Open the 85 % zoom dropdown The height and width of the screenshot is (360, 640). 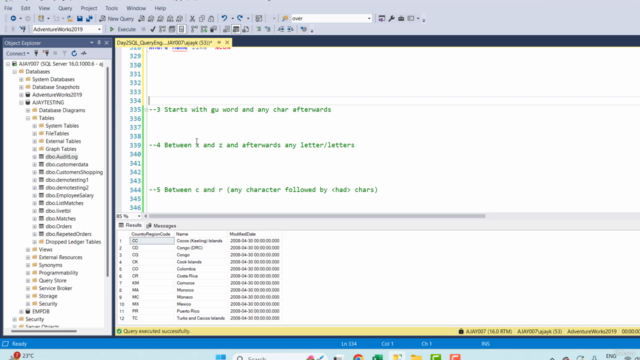(139, 216)
